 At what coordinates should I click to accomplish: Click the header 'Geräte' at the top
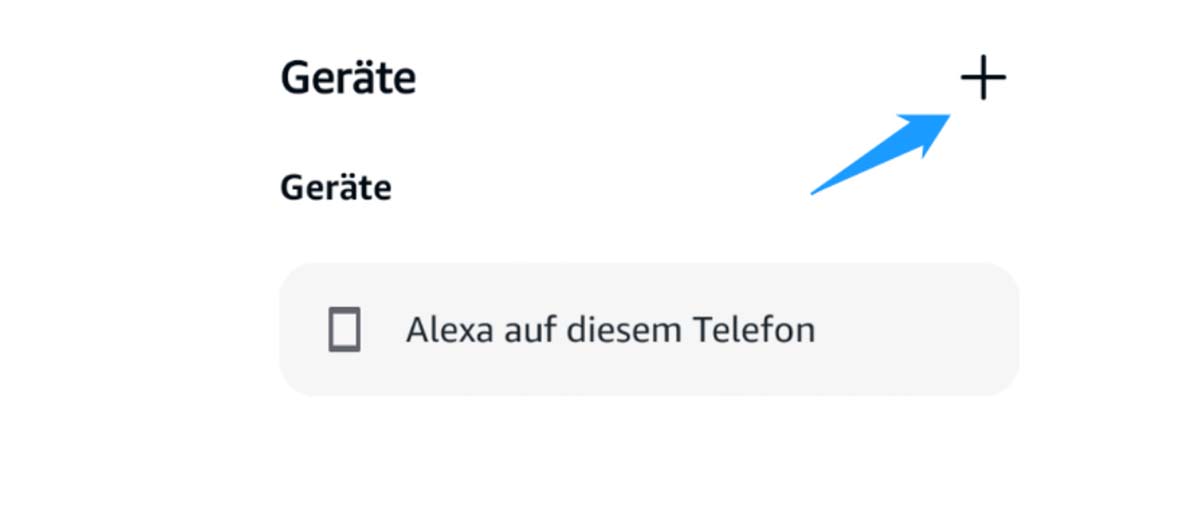348,78
